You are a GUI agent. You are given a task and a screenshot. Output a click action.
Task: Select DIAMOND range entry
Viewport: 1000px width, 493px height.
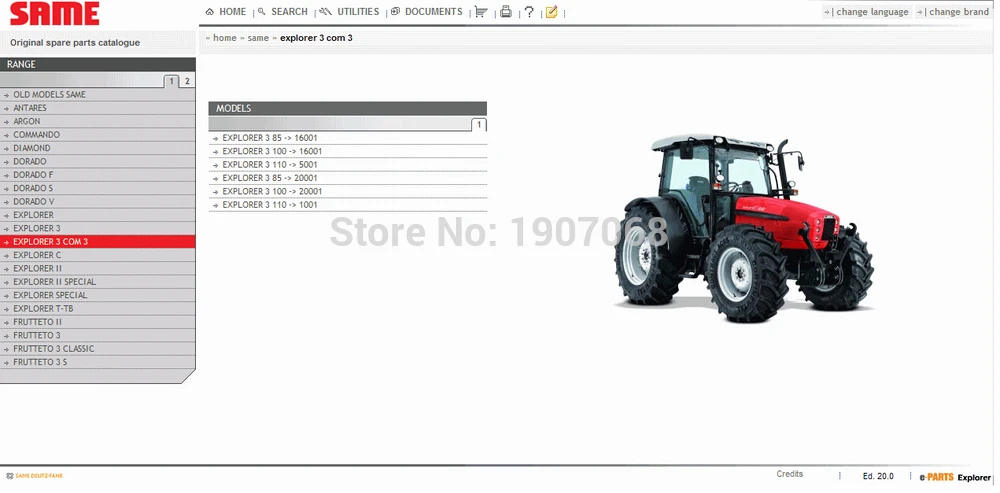coord(98,148)
